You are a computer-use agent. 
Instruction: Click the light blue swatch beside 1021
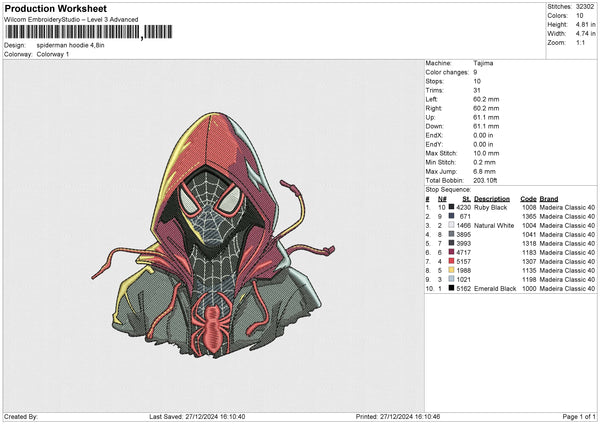[x=452, y=279]
